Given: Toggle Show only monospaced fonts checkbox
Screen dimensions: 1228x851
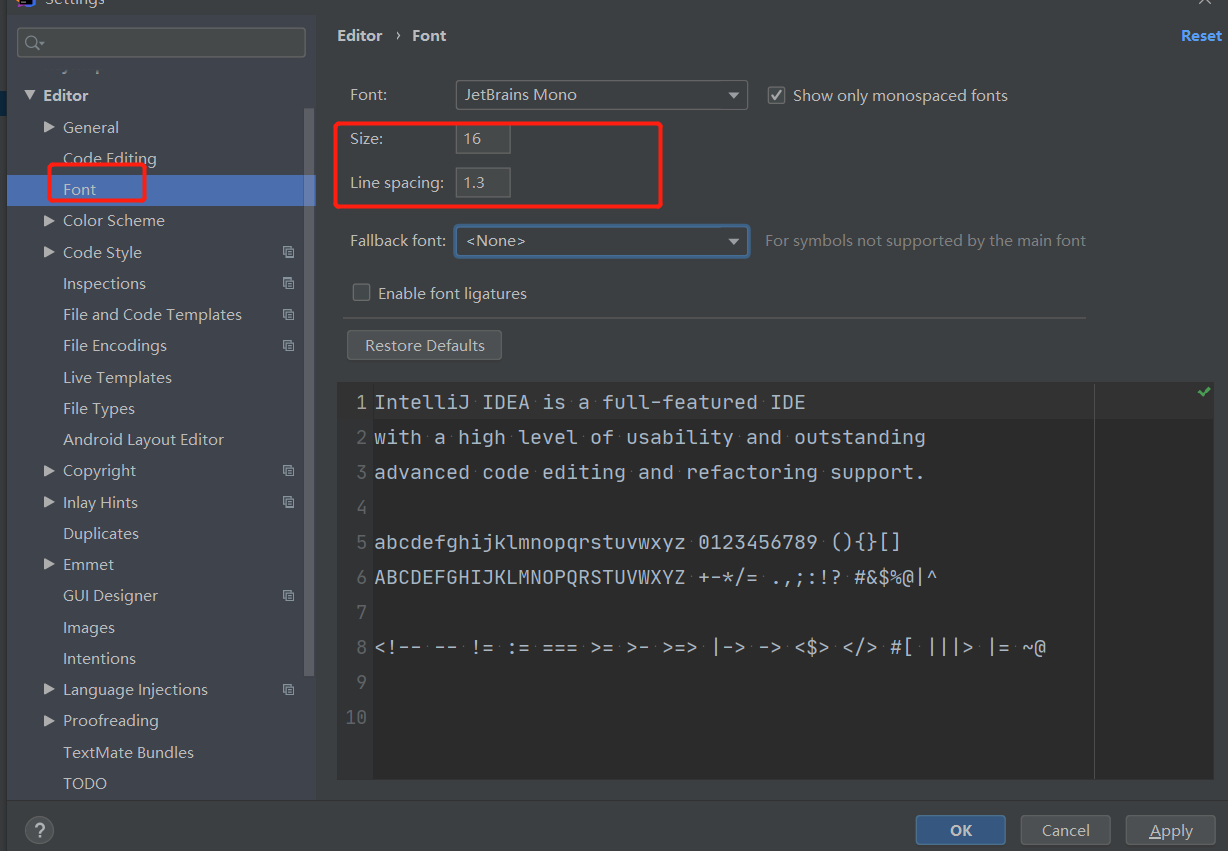Looking at the screenshot, I should click(776, 95).
